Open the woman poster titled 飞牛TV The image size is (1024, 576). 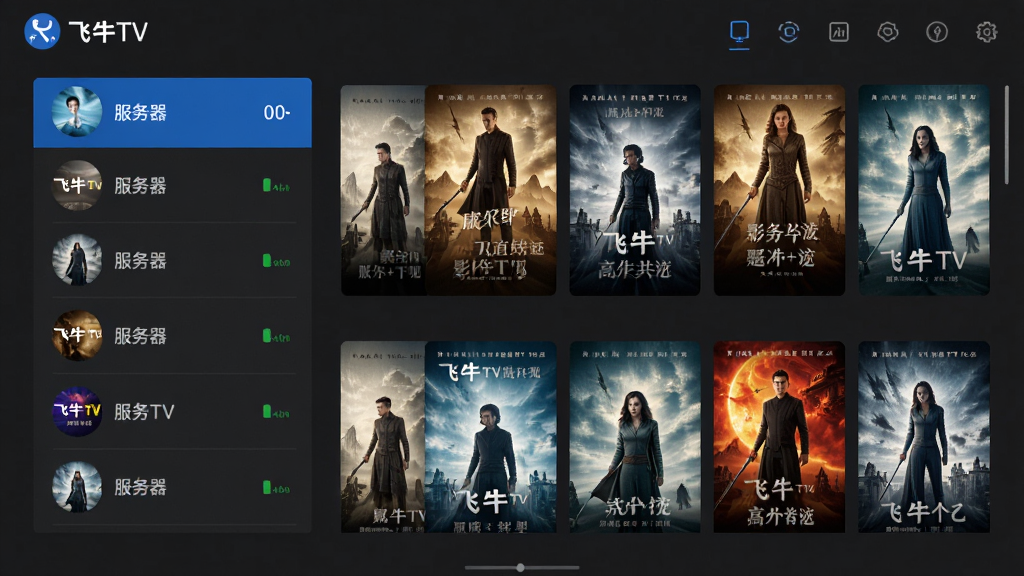(x=924, y=190)
